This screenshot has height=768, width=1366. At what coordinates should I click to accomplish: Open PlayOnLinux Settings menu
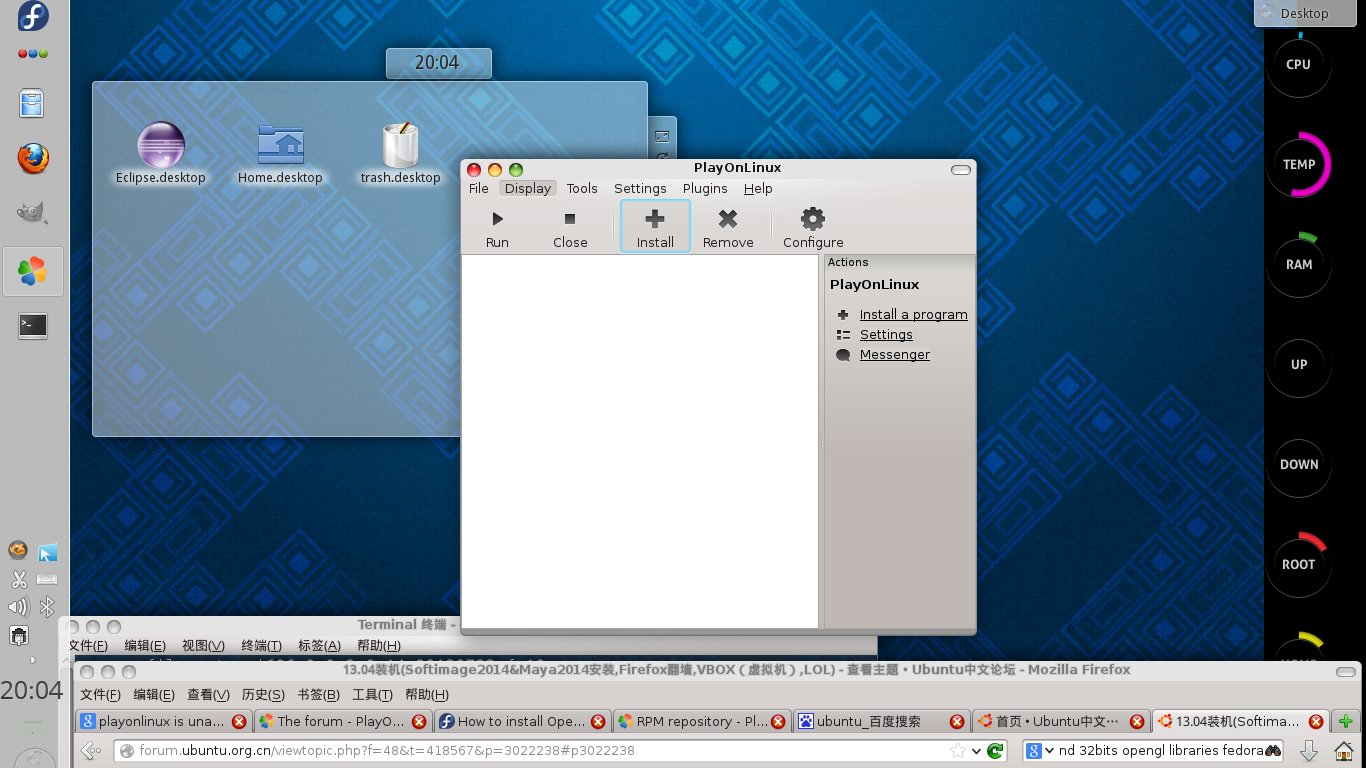point(640,188)
